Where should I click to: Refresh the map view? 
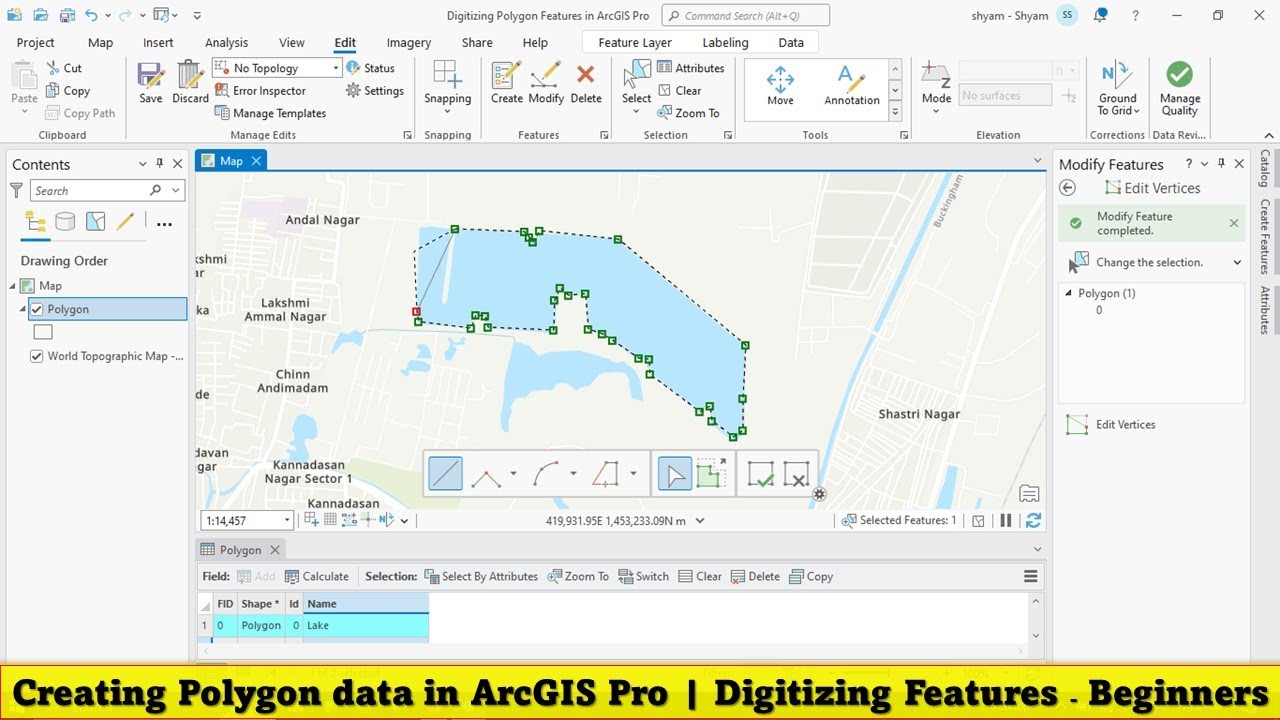1033,520
